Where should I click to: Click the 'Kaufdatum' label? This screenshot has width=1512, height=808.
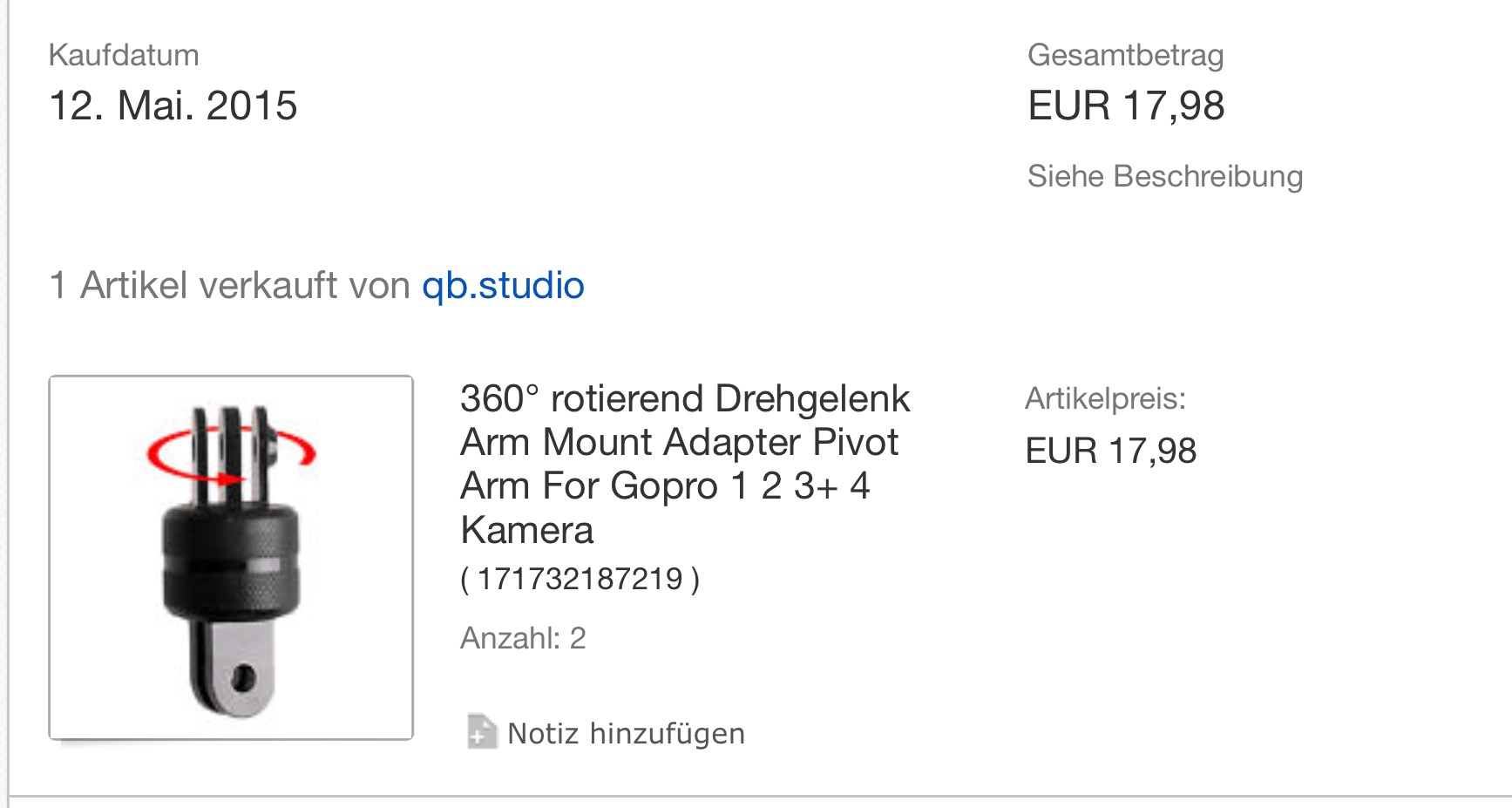coord(124,55)
